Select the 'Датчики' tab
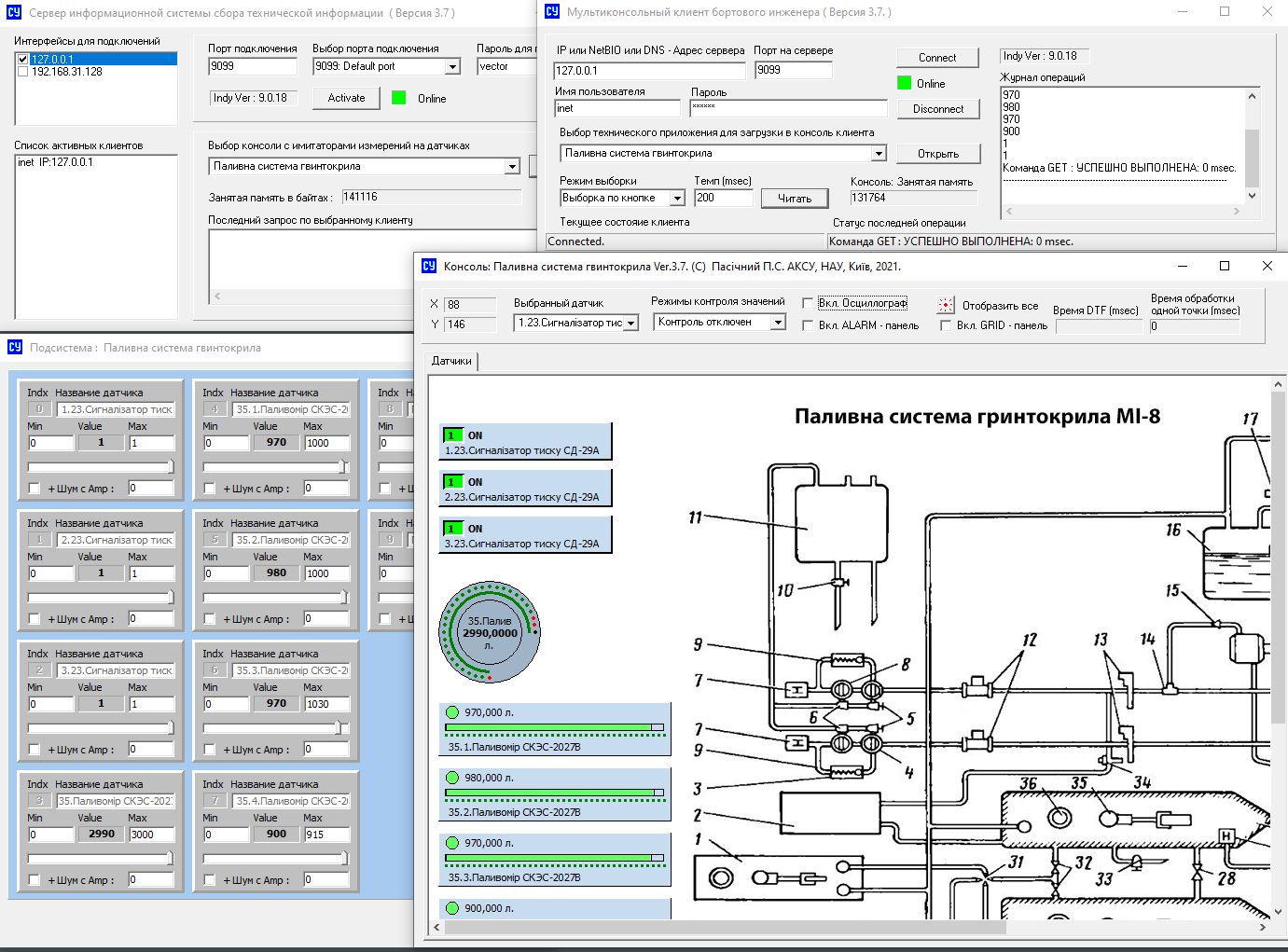Viewport: 1288px width, 952px height. coord(452,361)
